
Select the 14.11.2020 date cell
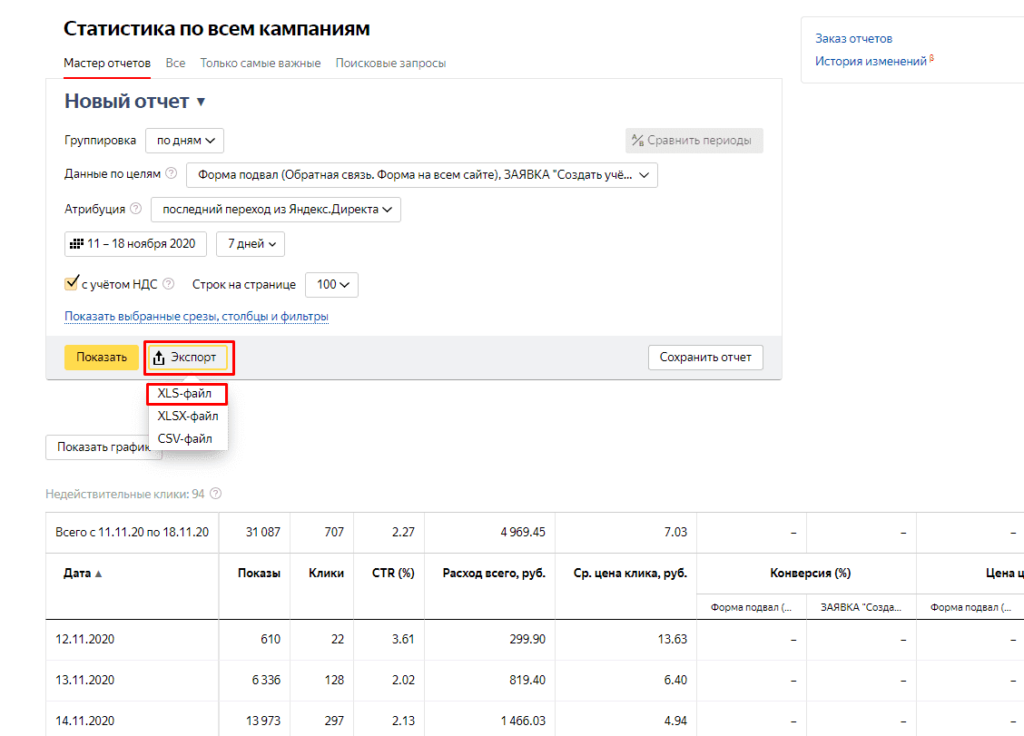tap(85, 721)
